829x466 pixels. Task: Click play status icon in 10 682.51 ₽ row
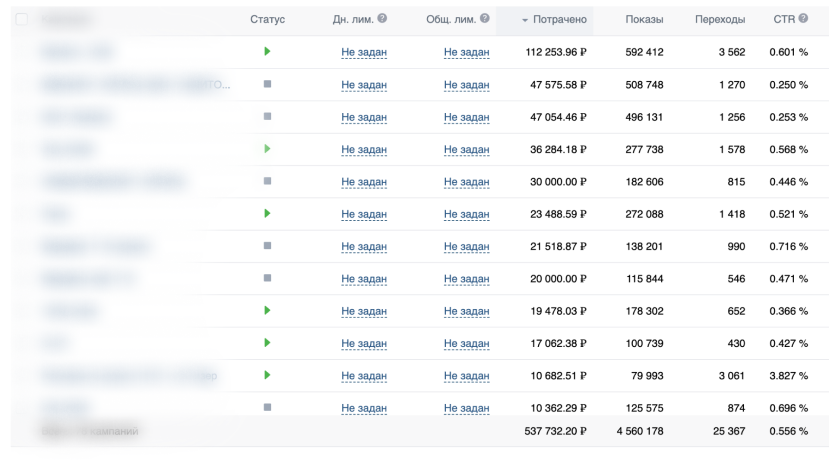coord(267,375)
